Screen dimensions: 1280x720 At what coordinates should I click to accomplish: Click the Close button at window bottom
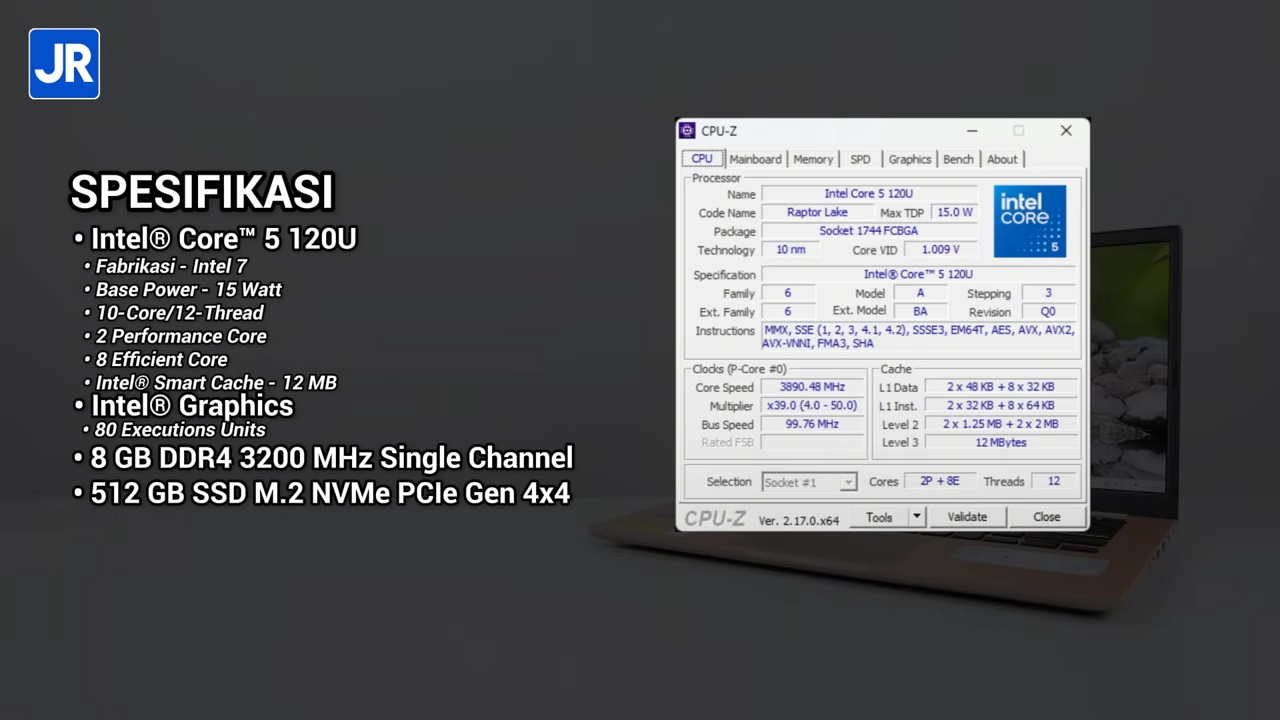point(1046,517)
